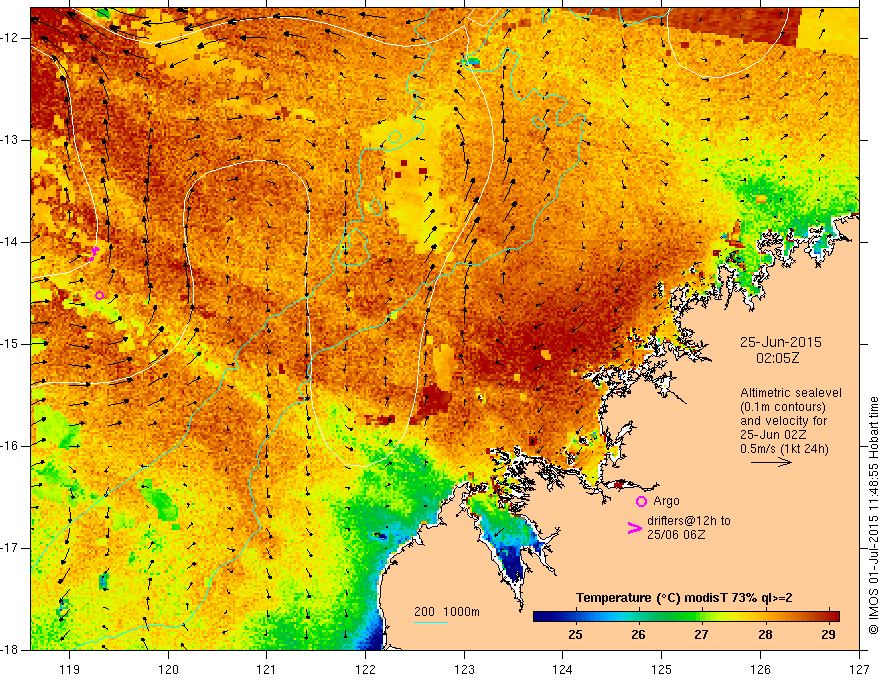Click the latitude axis label -15
The image size is (880, 680).
(11, 344)
